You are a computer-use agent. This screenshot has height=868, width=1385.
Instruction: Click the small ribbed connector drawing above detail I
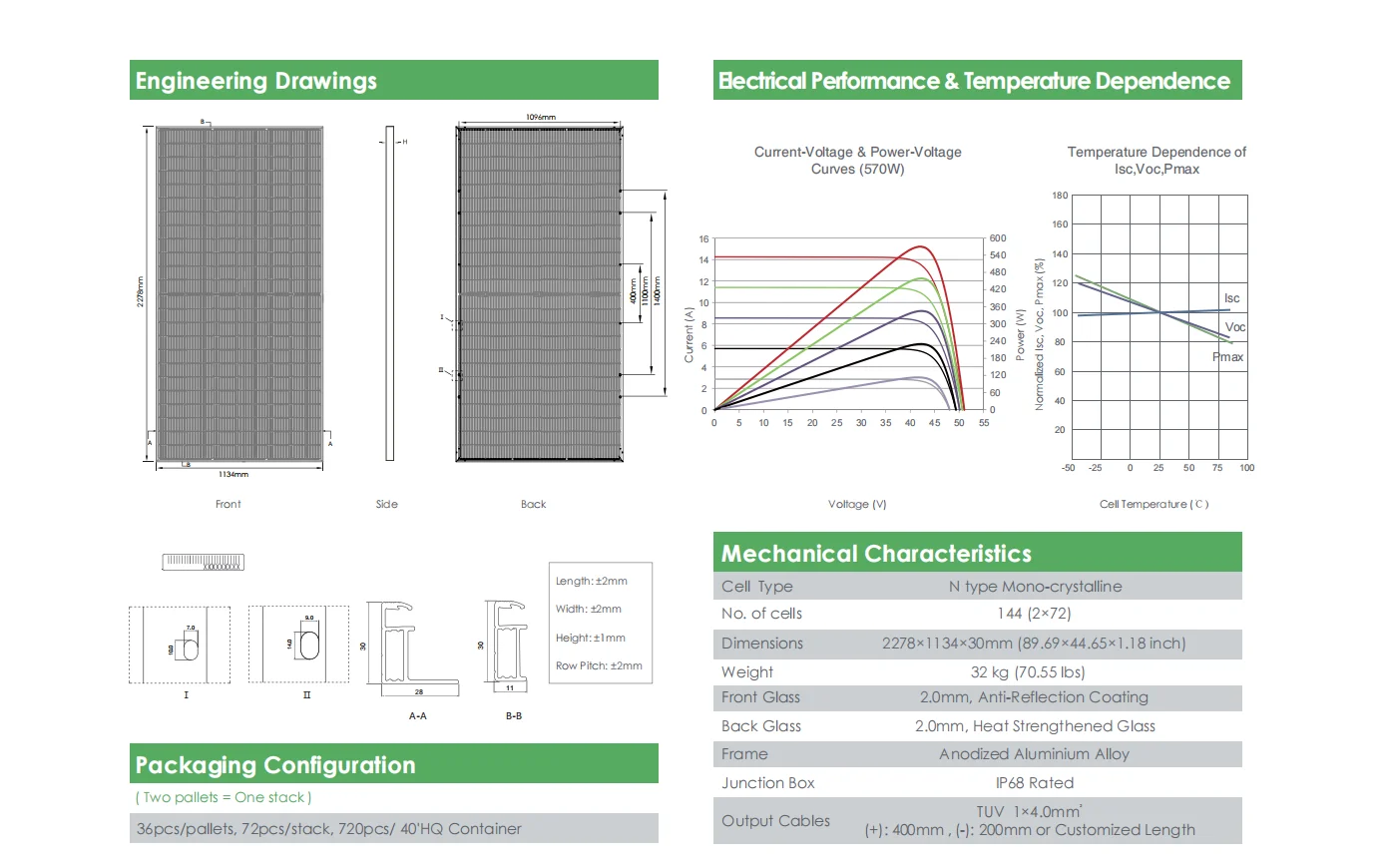(204, 562)
